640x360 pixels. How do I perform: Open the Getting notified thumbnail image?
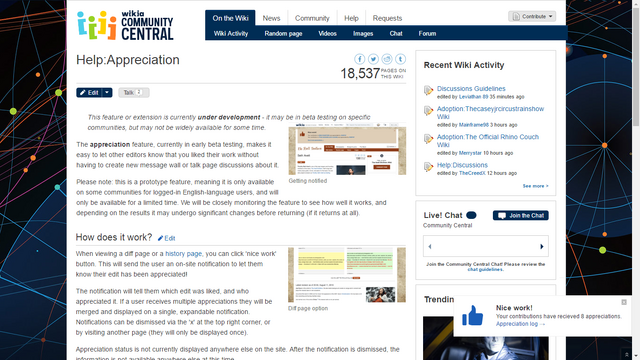(347, 149)
